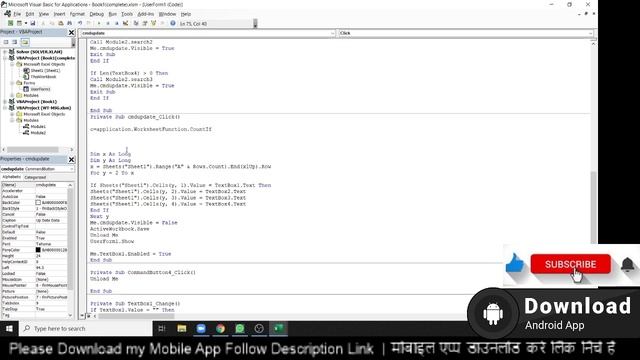Select UserForm1 in the Forms folder
The width and height of the screenshot is (640, 360).
click(40, 89)
